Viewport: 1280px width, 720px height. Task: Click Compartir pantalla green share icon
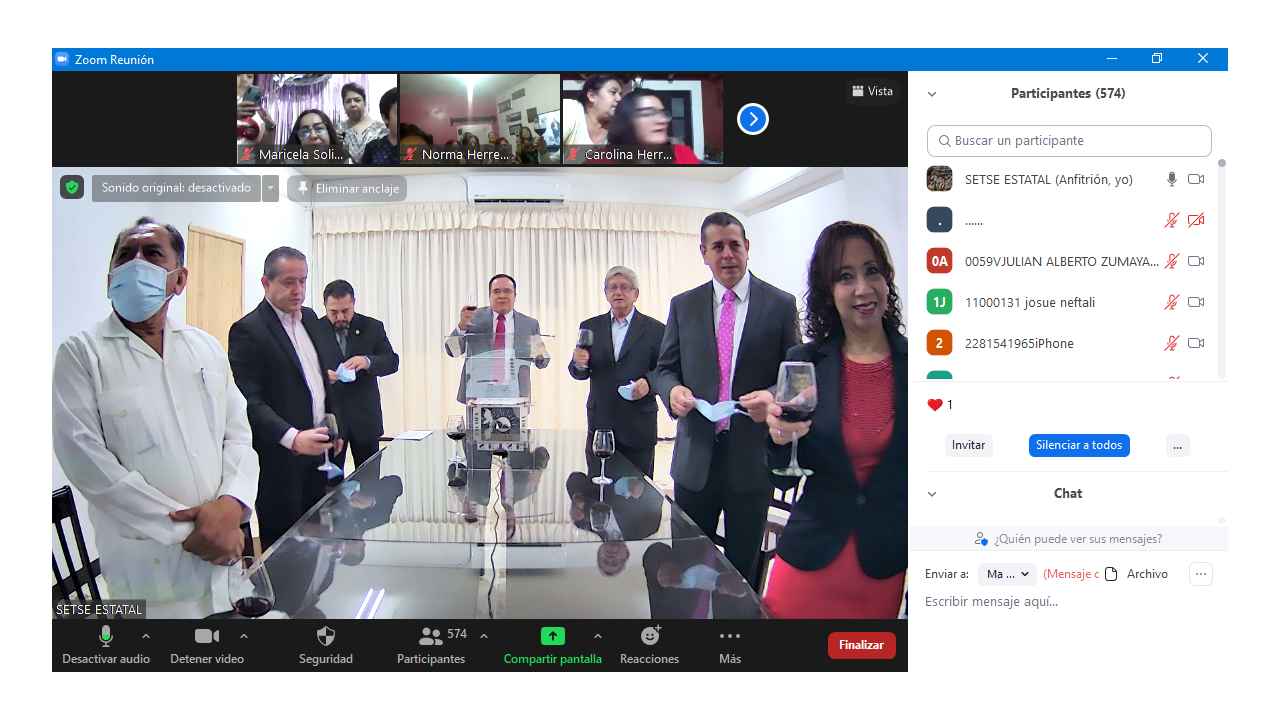click(x=553, y=636)
